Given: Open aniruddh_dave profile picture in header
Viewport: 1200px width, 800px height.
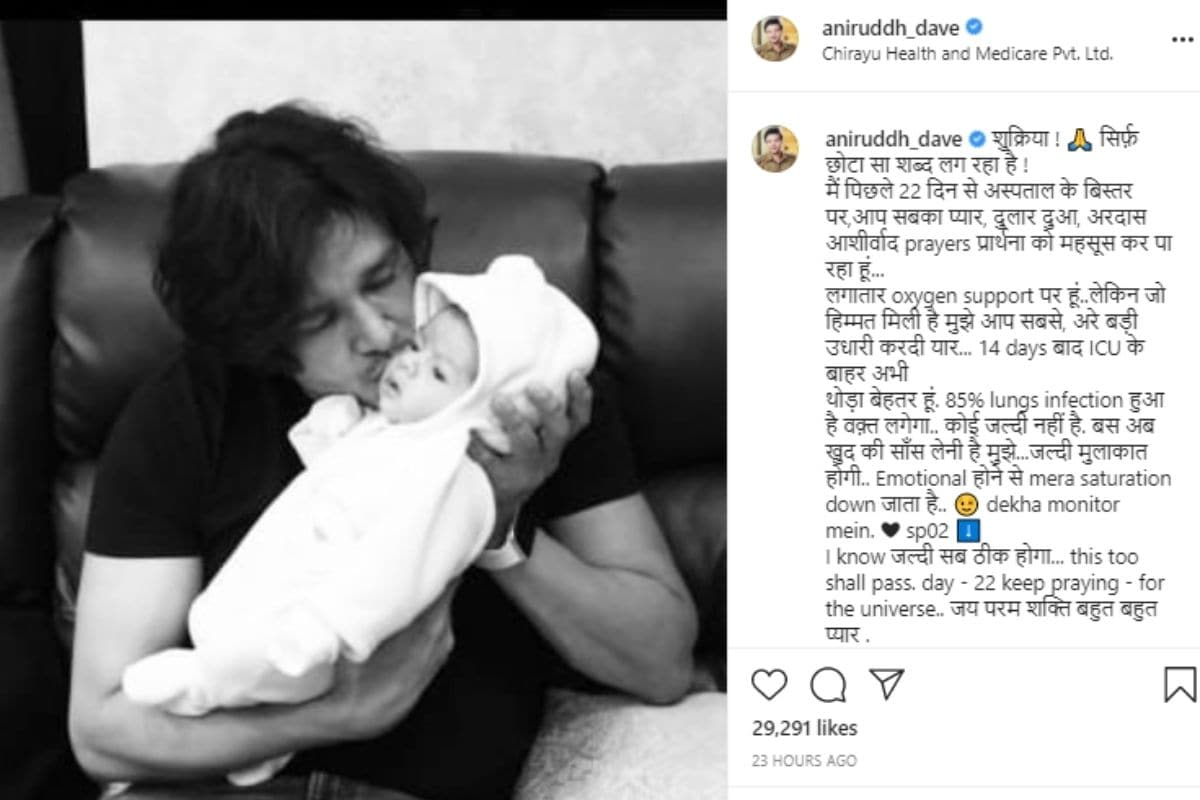Looking at the screenshot, I should [775, 39].
